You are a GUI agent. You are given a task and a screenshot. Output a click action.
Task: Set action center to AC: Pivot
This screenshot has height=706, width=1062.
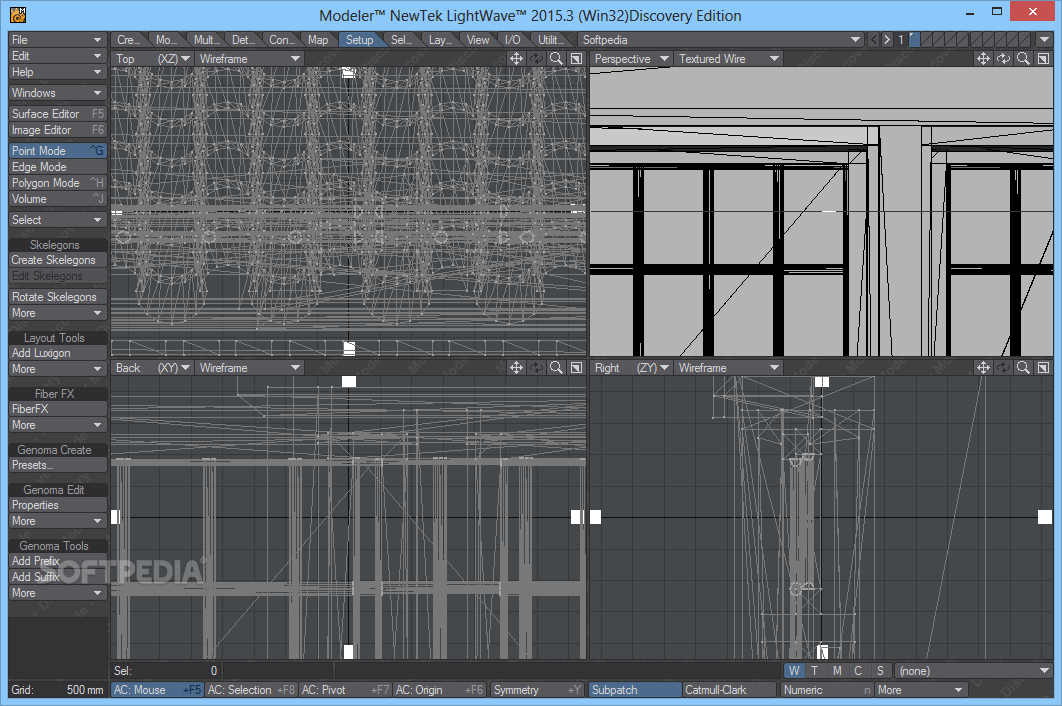point(345,690)
